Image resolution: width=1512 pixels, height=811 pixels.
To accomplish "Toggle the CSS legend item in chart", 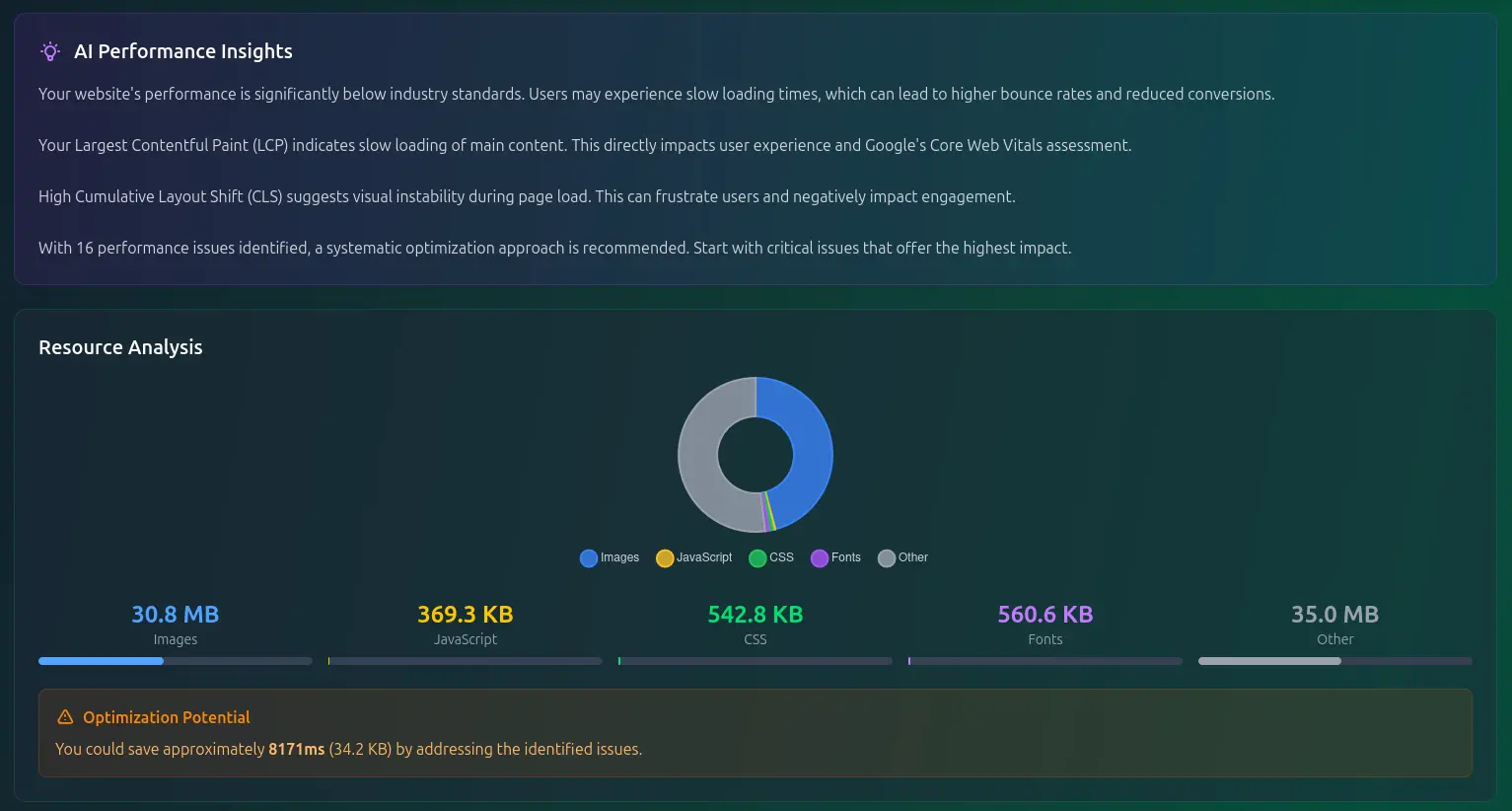I will coord(771,557).
